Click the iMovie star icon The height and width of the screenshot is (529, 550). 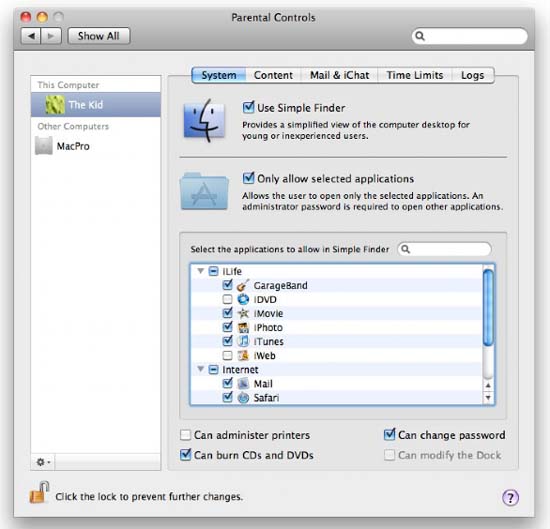(x=243, y=313)
